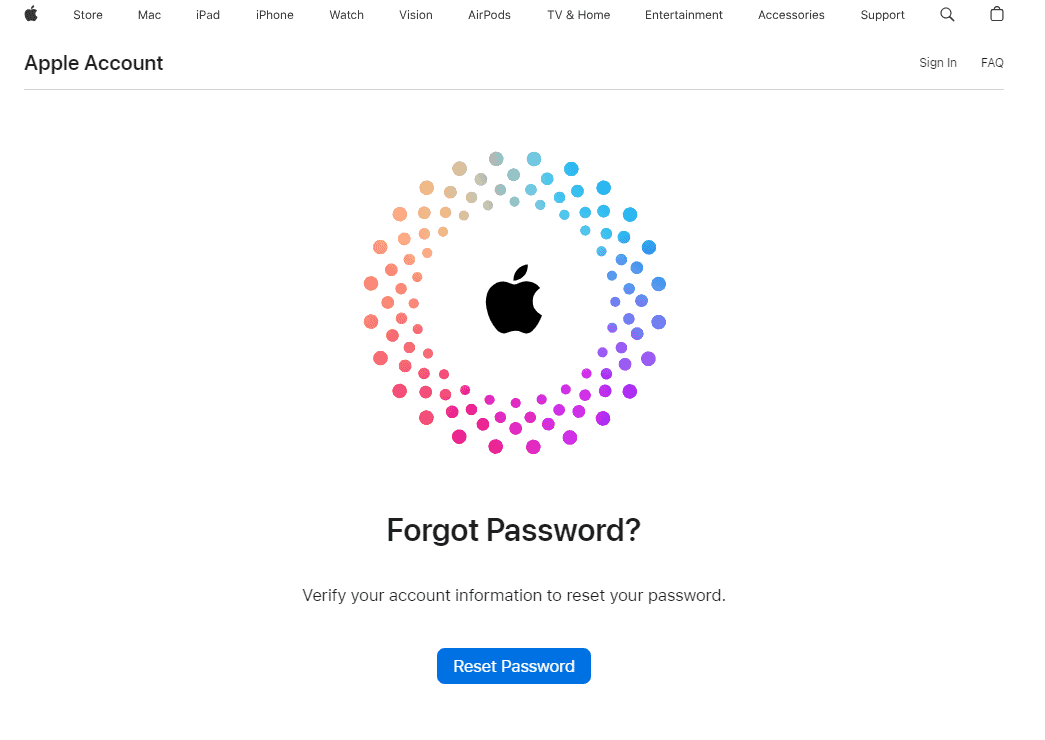Open the Entertainment menu

click(684, 15)
